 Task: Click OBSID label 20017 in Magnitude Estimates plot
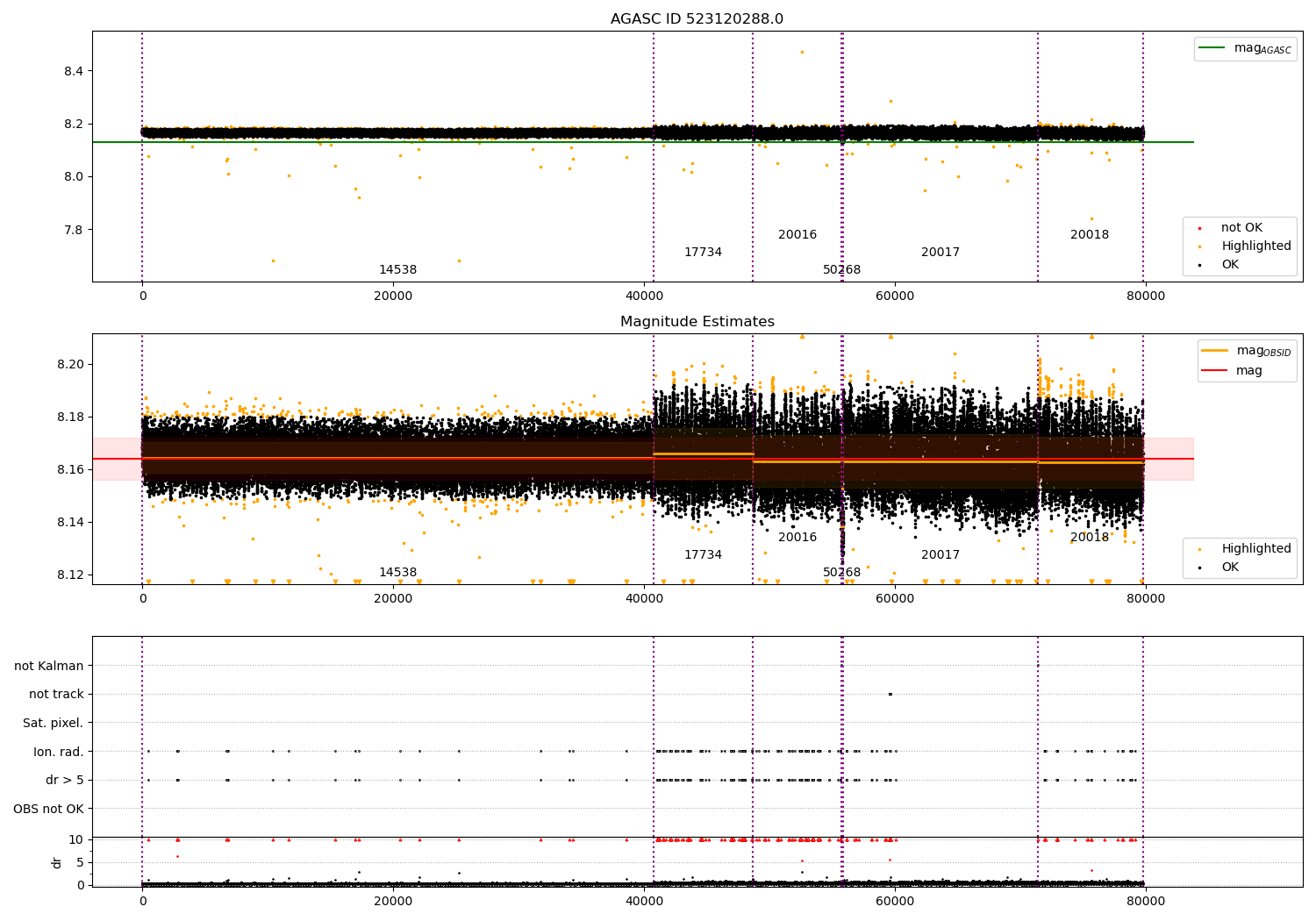pyautogui.click(x=941, y=555)
